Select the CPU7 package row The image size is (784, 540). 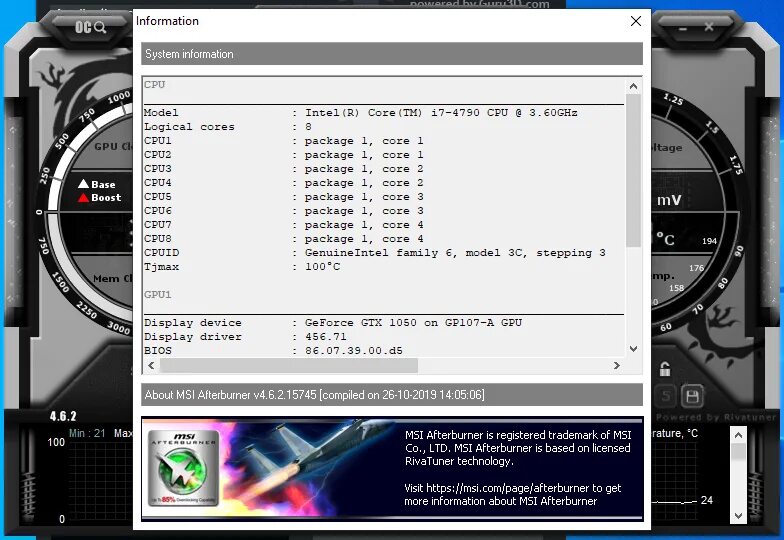click(x=284, y=225)
